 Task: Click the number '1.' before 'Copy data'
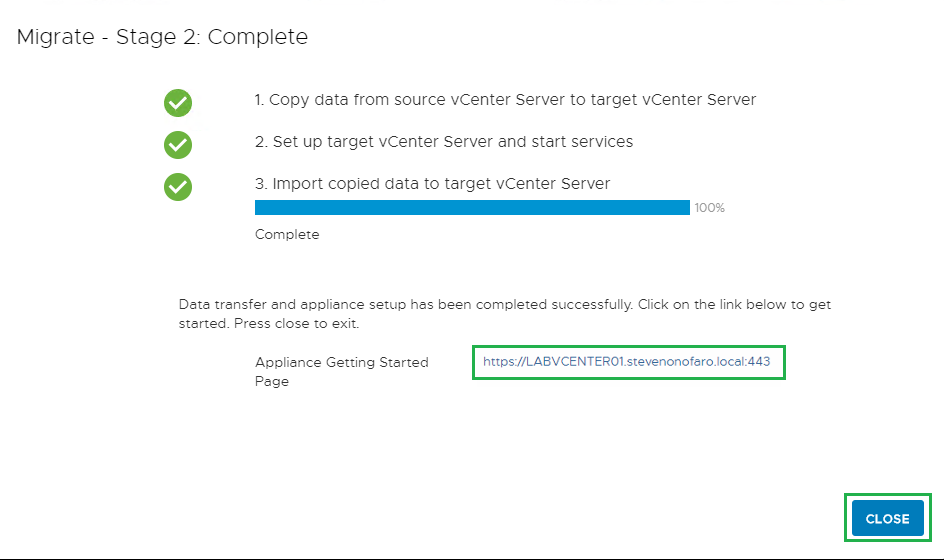click(x=260, y=100)
